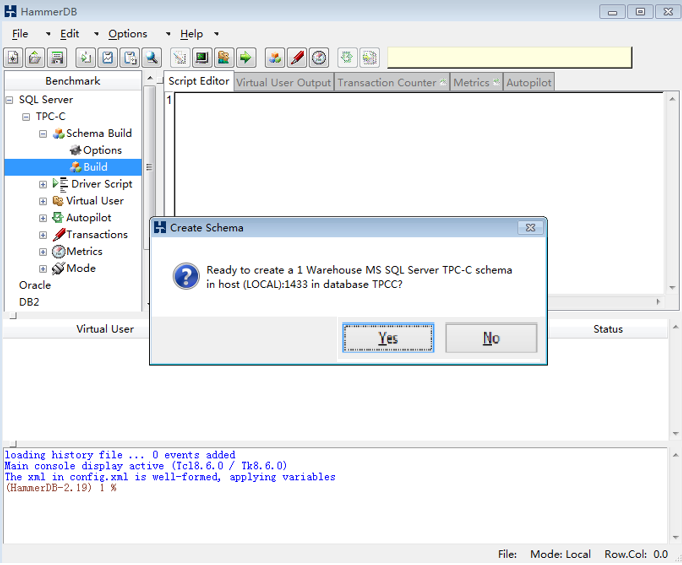Click the gauge Metrics toolbar icon
The image size is (682, 565).
coord(319,57)
